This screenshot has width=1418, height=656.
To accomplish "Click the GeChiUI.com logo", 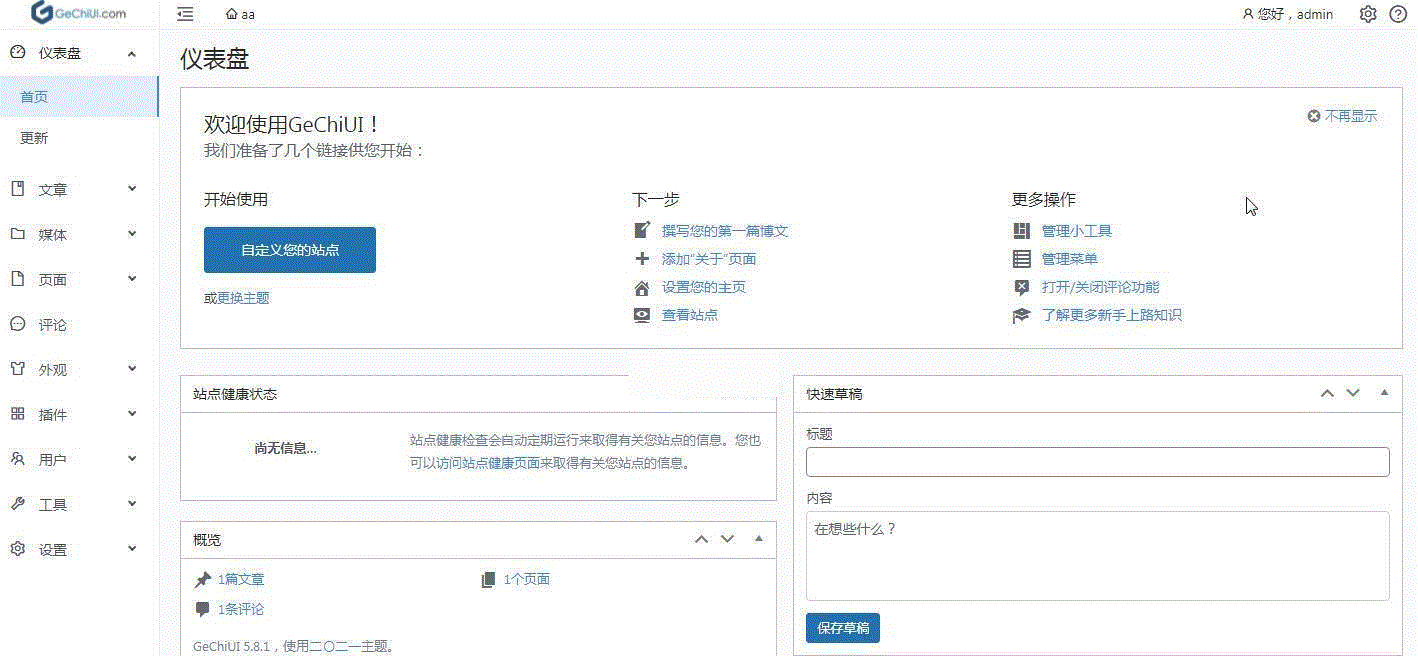I will [x=79, y=13].
